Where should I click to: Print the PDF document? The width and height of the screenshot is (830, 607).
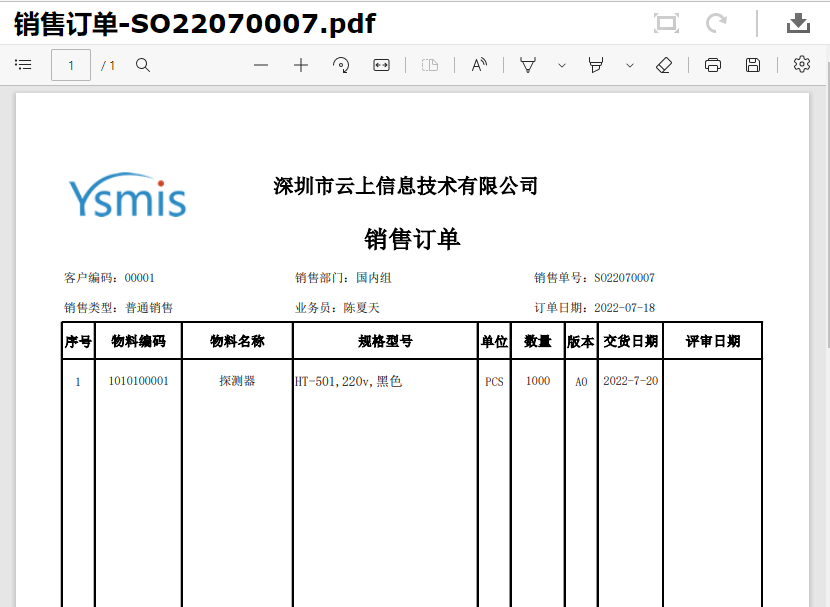pos(713,65)
